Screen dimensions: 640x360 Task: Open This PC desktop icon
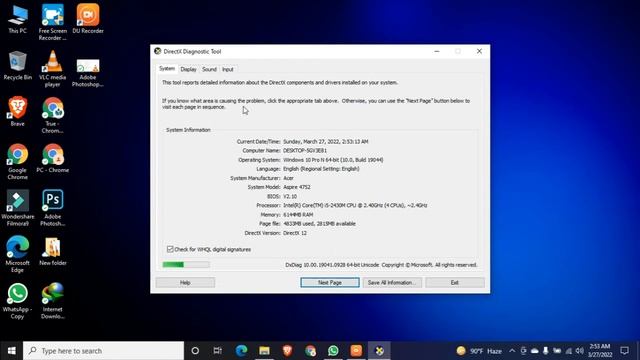click(x=18, y=19)
